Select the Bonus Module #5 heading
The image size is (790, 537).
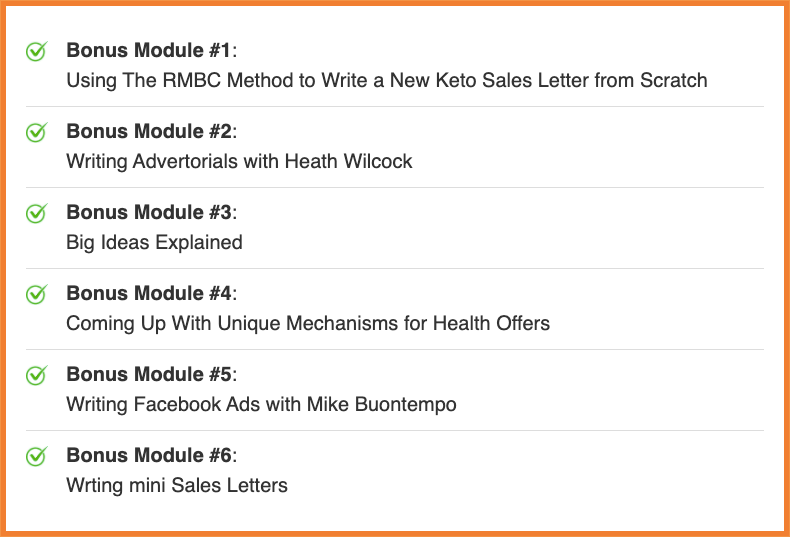click(x=149, y=374)
